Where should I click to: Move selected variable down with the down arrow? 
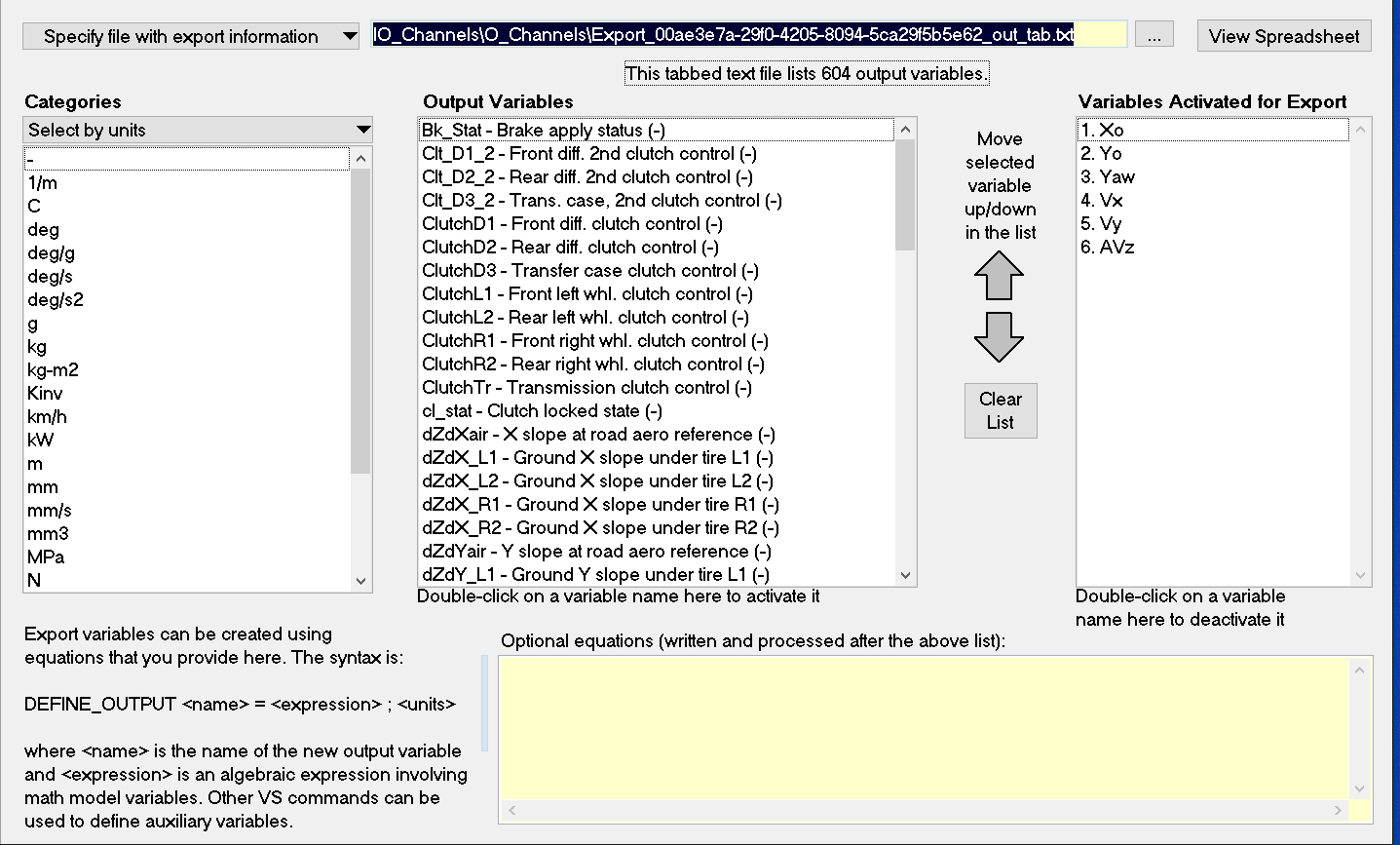click(999, 337)
